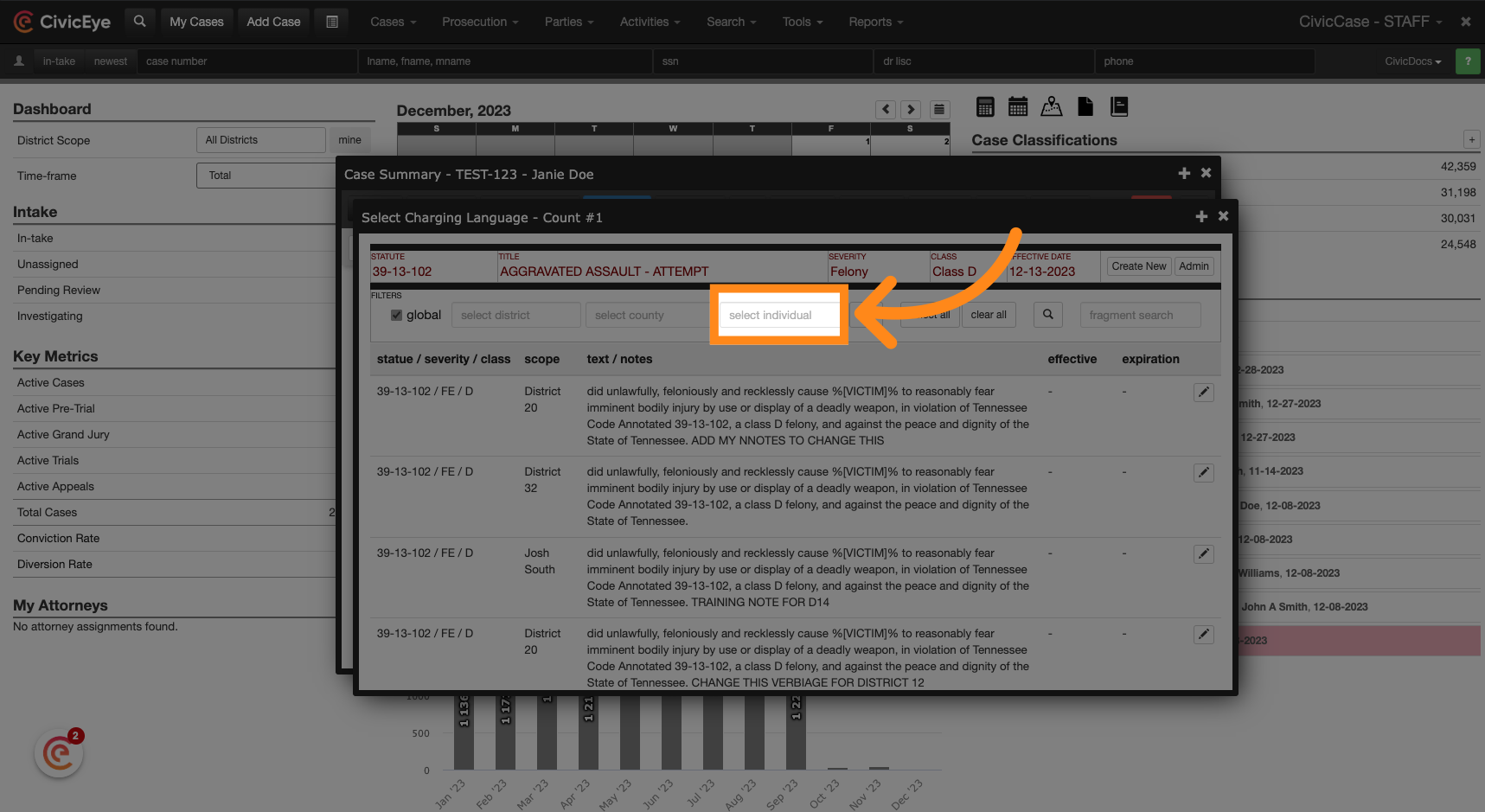Open the Investigating intake link

[x=50, y=316]
